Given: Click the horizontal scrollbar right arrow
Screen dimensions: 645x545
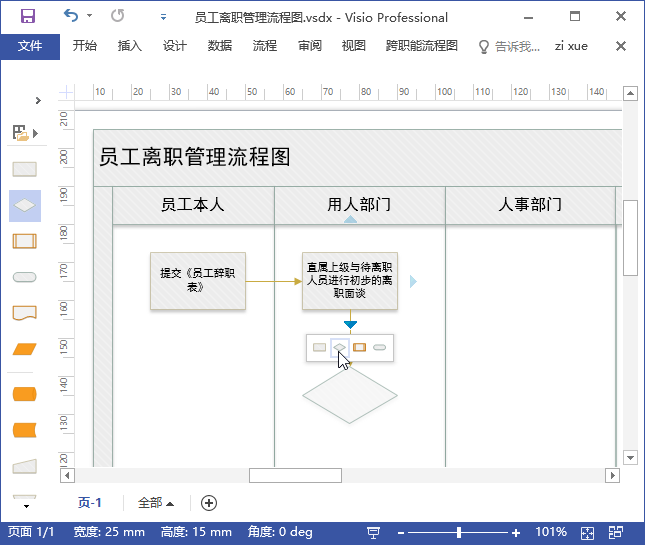Looking at the screenshot, I should coord(612,475).
